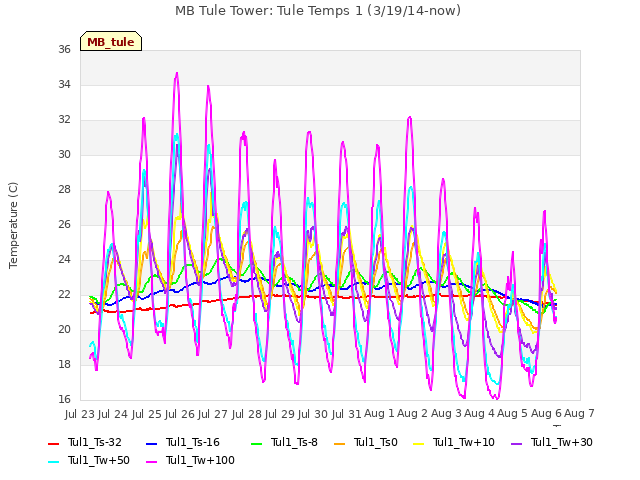This screenshot has height=480, width=640.
Task: Click the Aug 3 x-axis date
Action: 446,414
